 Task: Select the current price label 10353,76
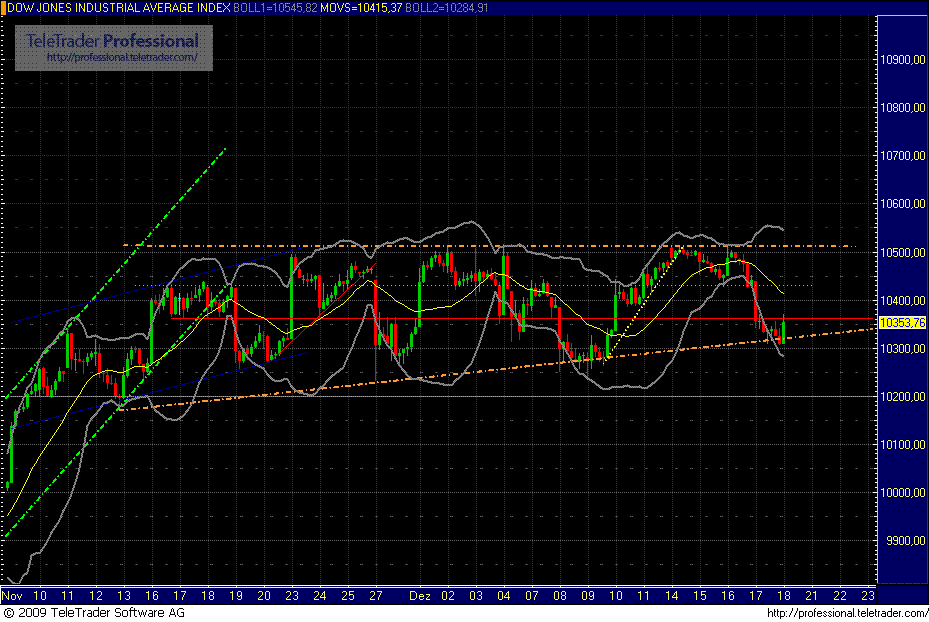click(x=902, y=322)
